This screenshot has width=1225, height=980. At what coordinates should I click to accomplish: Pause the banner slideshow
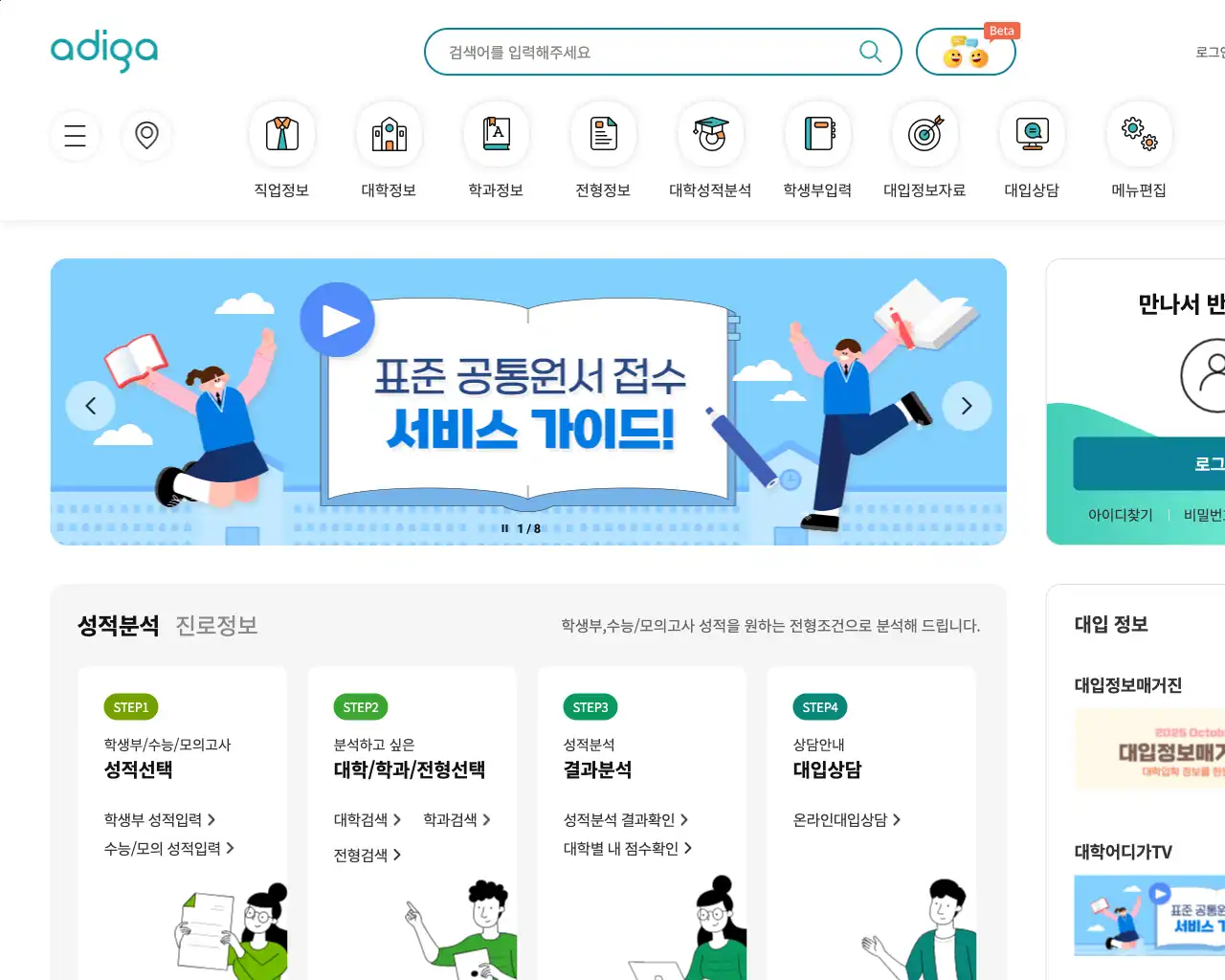tap(505, 528)
